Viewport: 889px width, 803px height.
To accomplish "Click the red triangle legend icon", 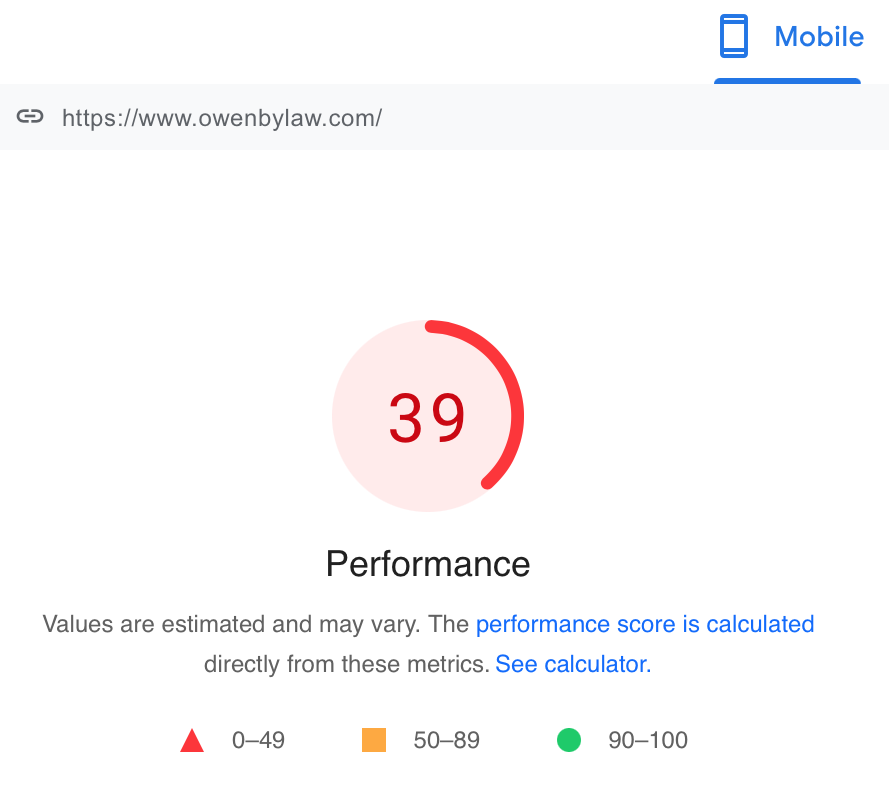I will (x=192, y=741).
